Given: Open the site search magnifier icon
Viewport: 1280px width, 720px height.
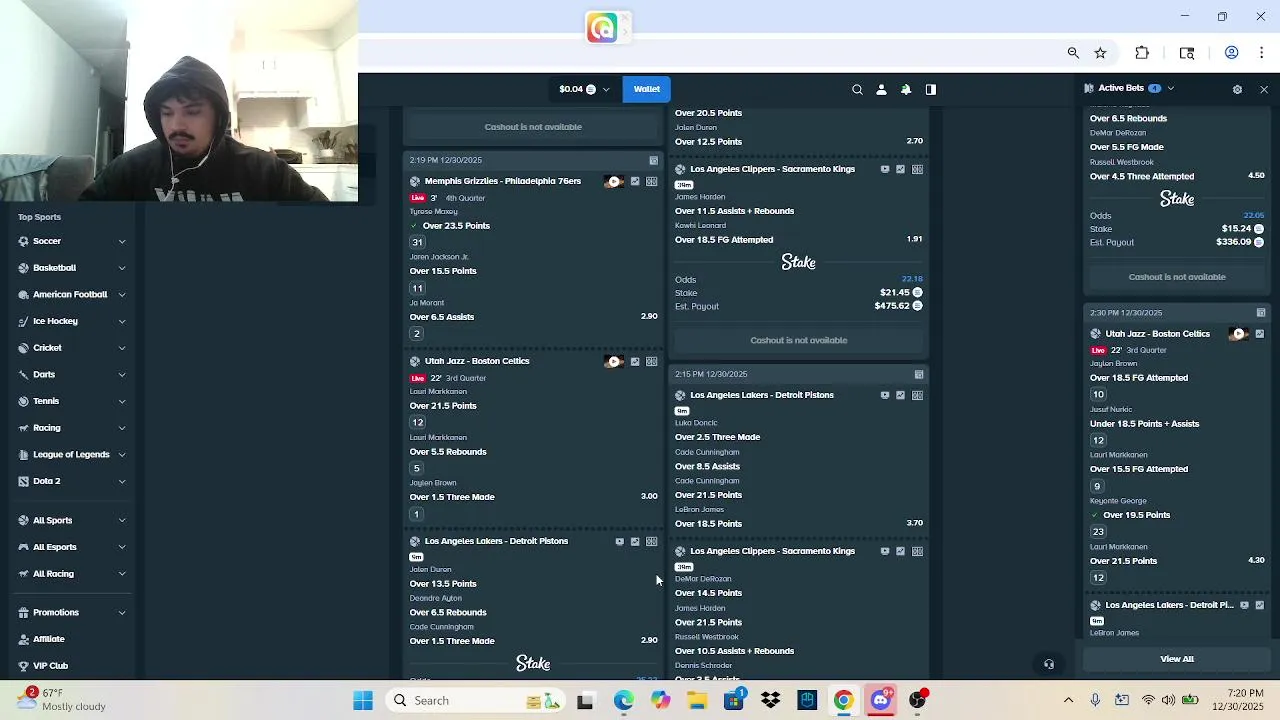Looking at the screenshot, I should tap(857, 89).
